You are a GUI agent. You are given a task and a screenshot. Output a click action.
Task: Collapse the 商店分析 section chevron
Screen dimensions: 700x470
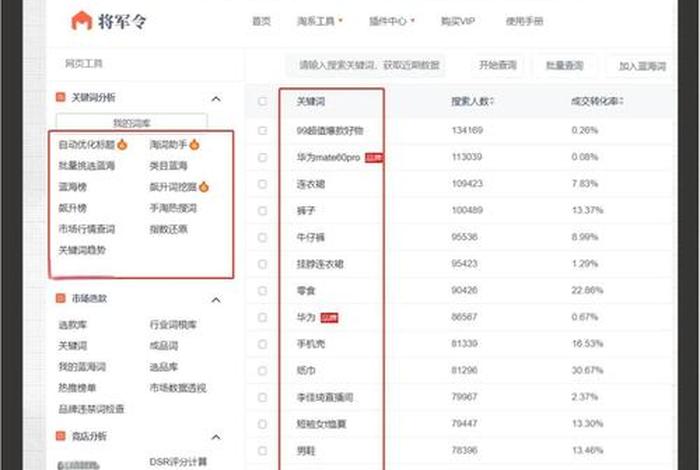tap(216, 437)
